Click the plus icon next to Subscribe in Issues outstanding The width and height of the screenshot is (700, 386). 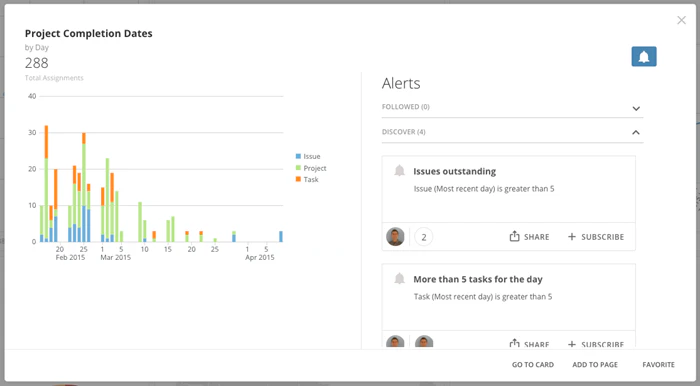coord(572,237)
